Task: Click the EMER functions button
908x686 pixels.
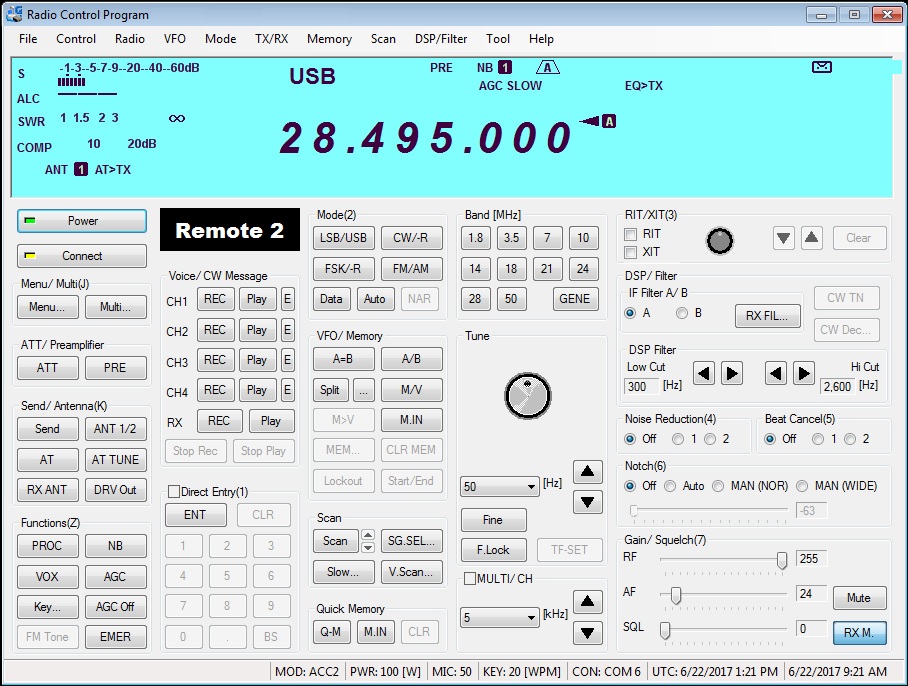Action: coord(115,637)
